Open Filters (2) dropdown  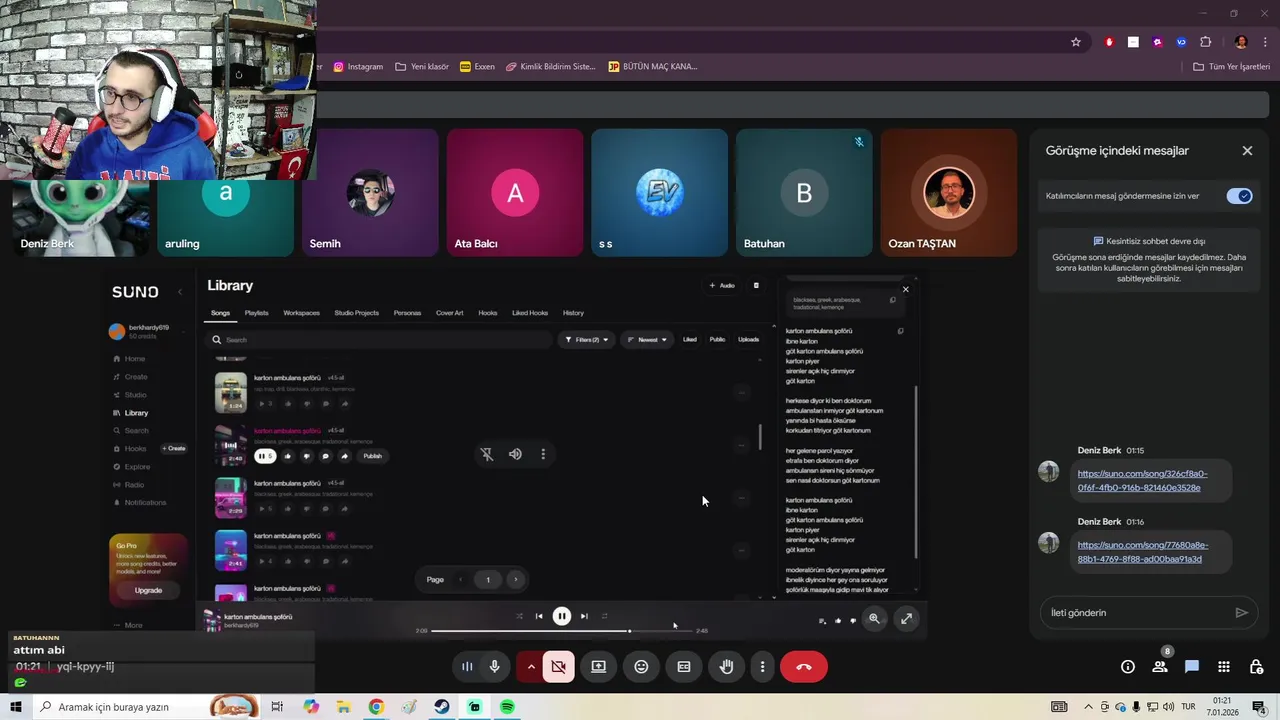pyautogui.click(x=587, y=340)
